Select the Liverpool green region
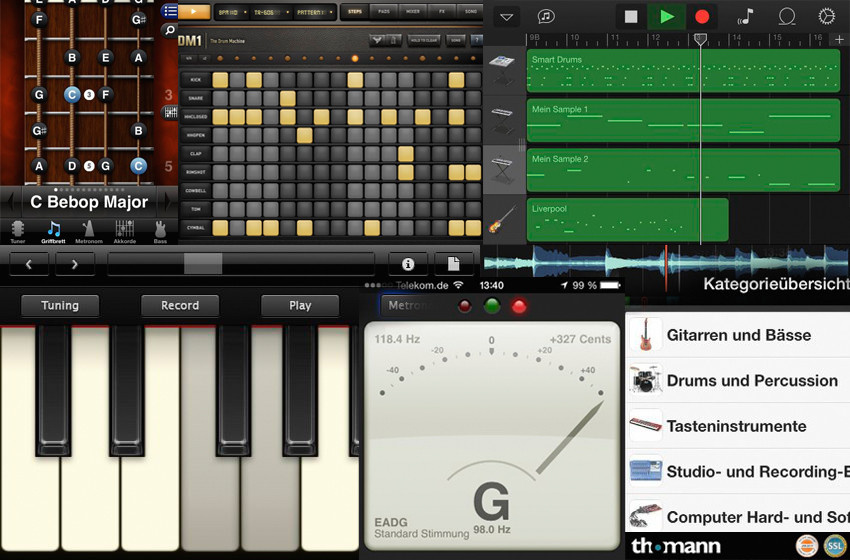 [628, 220]
